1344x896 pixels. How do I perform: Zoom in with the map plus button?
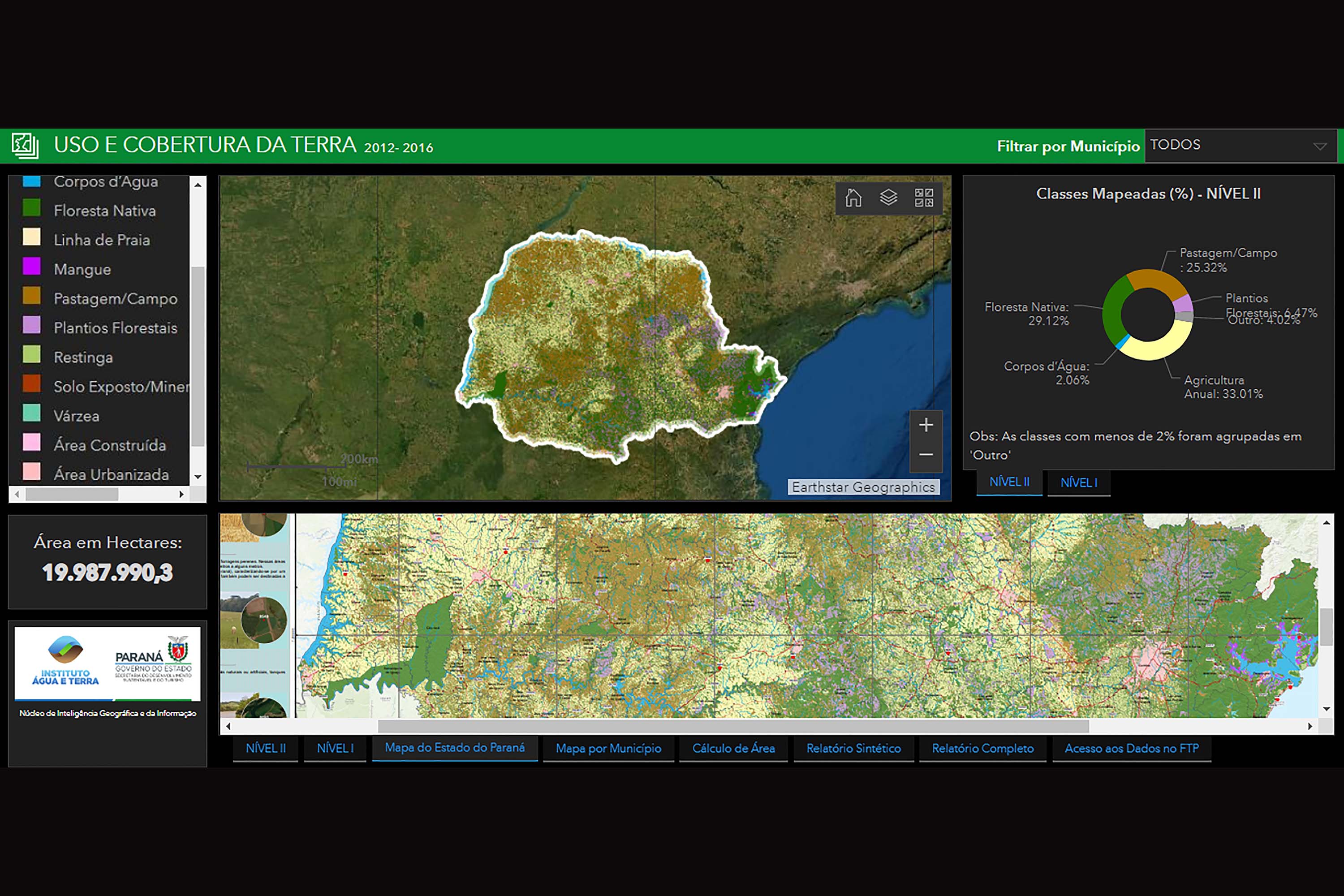click(926, 425)
